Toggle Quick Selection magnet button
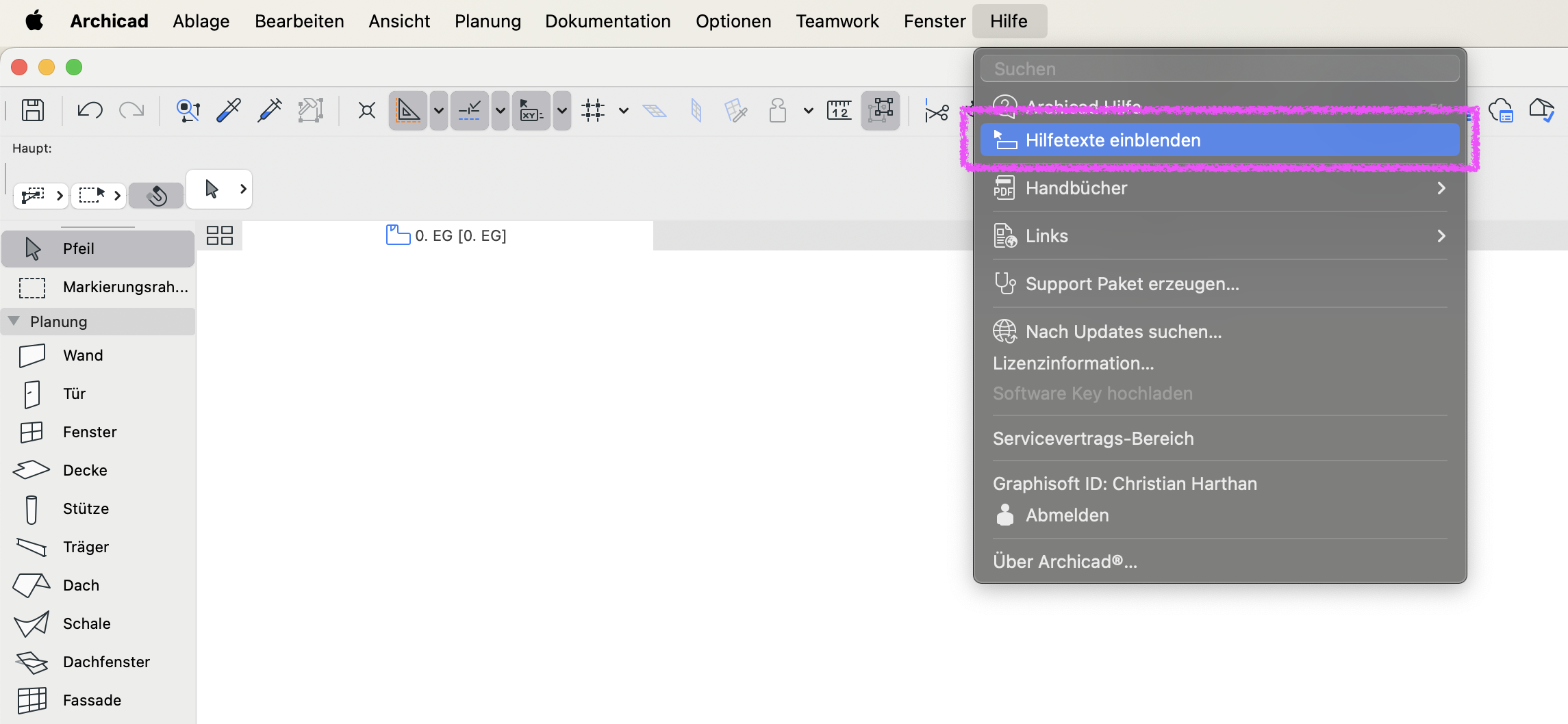 [157, 196]
